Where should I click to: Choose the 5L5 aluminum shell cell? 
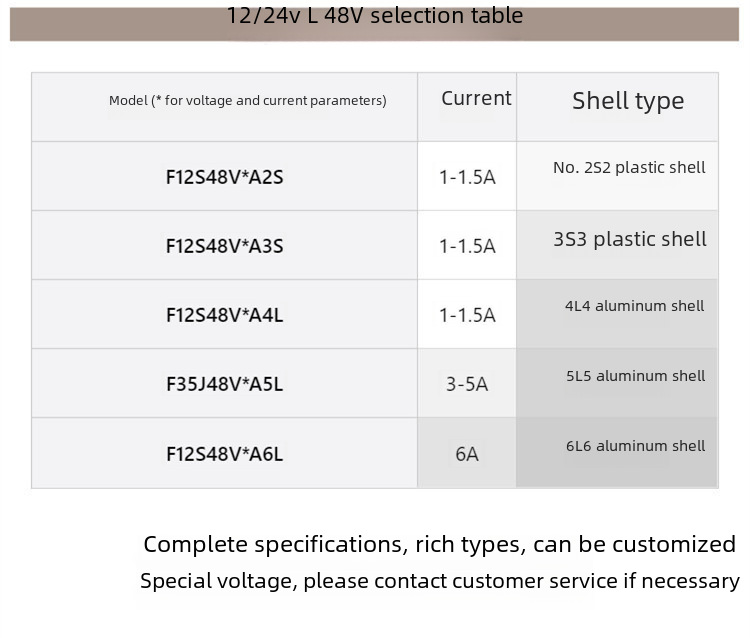click(x=635, y=376)
